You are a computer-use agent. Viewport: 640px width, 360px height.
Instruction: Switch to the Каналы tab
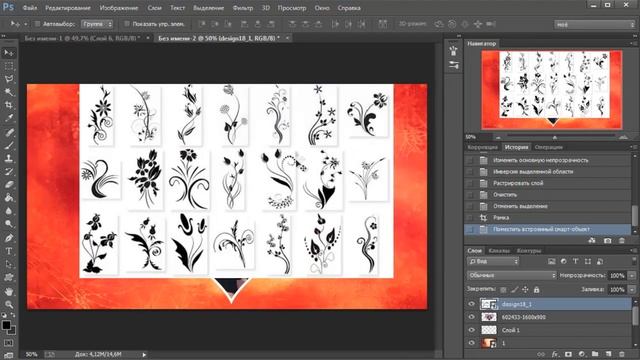[x=499, y=251]
